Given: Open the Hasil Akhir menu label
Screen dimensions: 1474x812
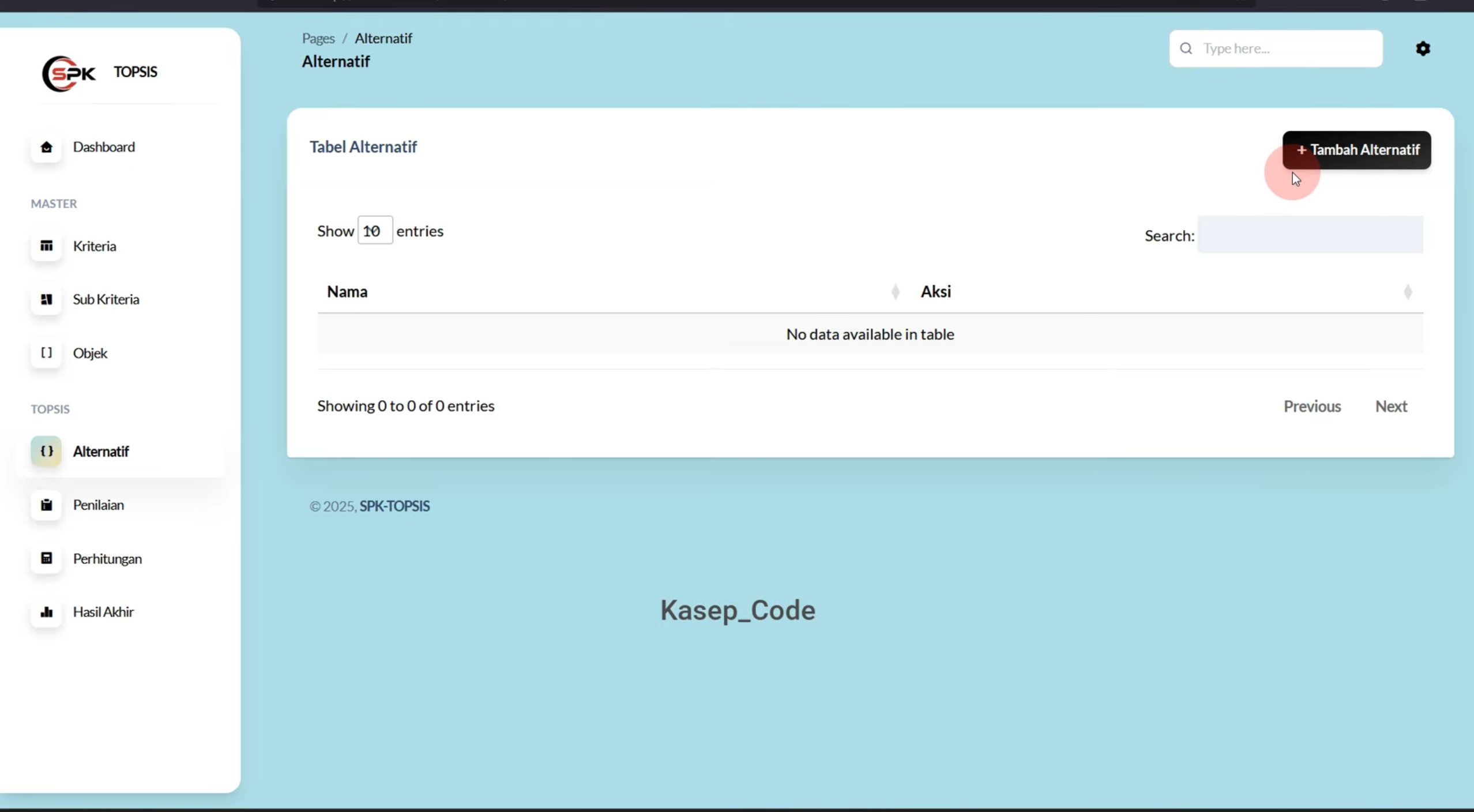Looking at the screenshot, I should click(103, 612).
